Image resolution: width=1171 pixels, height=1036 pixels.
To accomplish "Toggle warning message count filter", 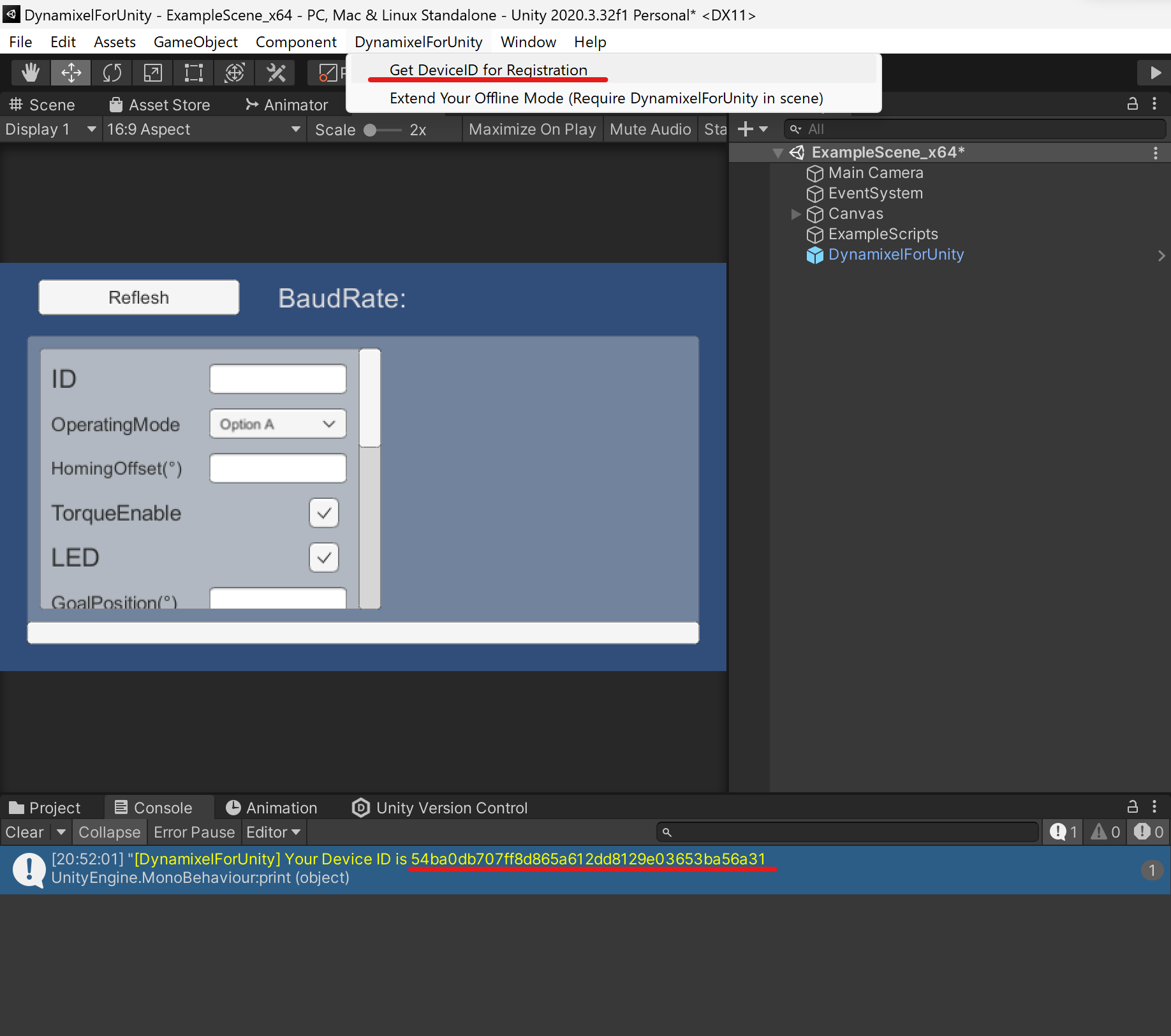I will [x=1105, y=832].
